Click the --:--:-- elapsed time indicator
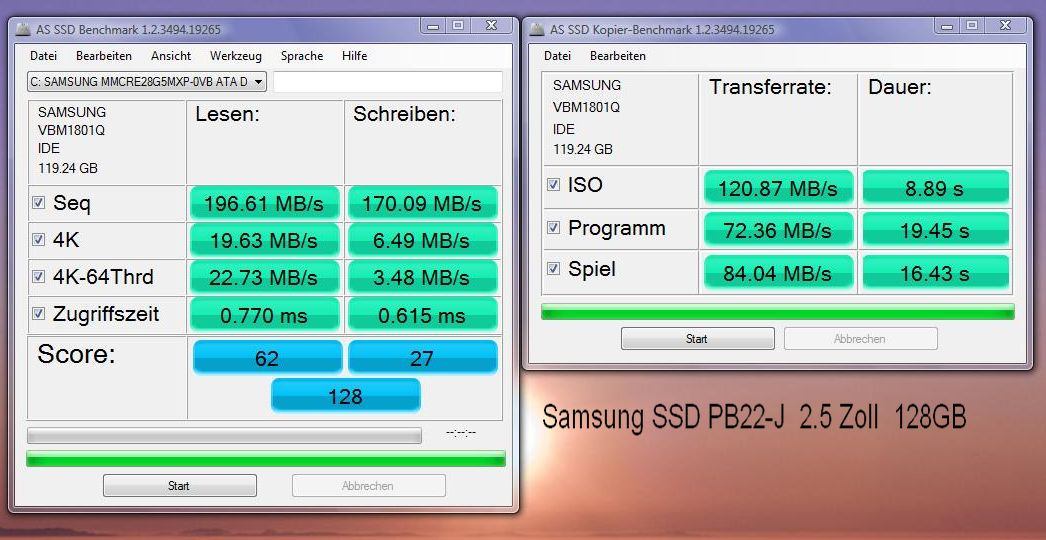The height and width of the screenshot is (540, 1046). 461,434
